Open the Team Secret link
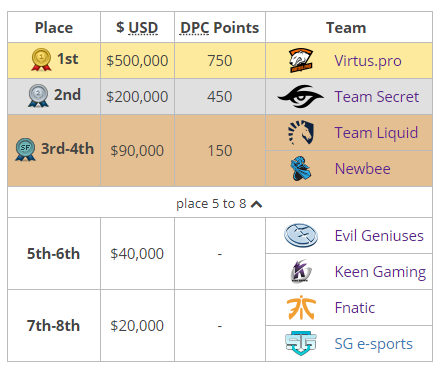The height and width of the screenshot is (381, 445). pos(377,97)
